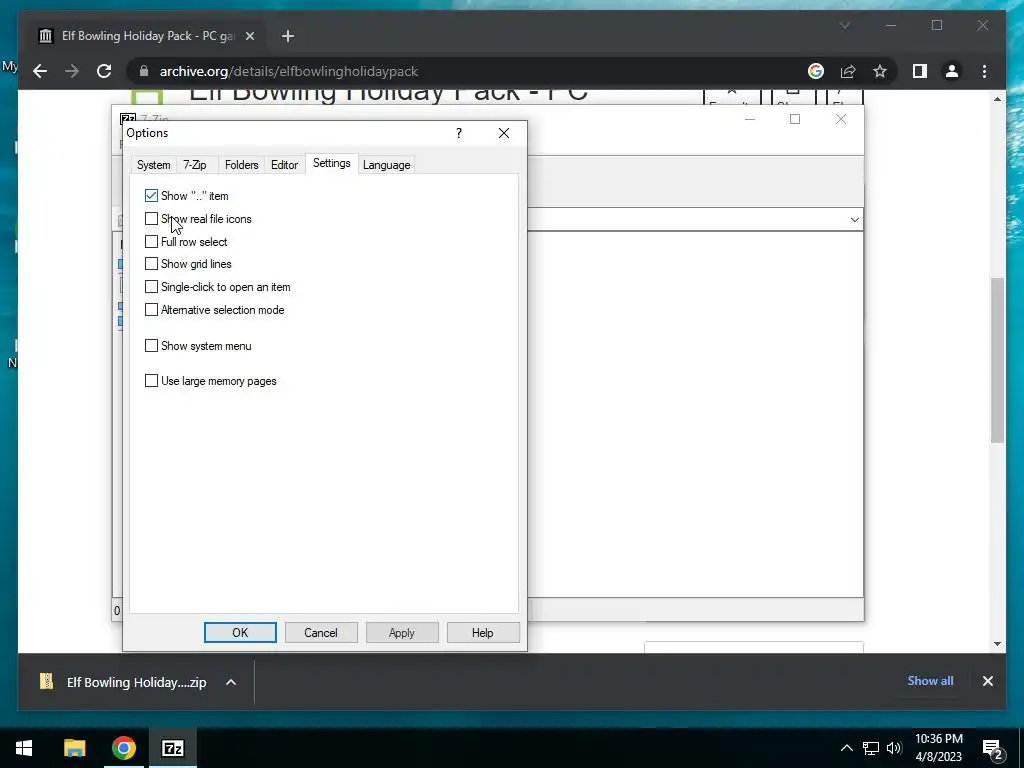Check Alternative selection mode
This screenshot has width=1024, height=768.
click(x=152, y=310)
